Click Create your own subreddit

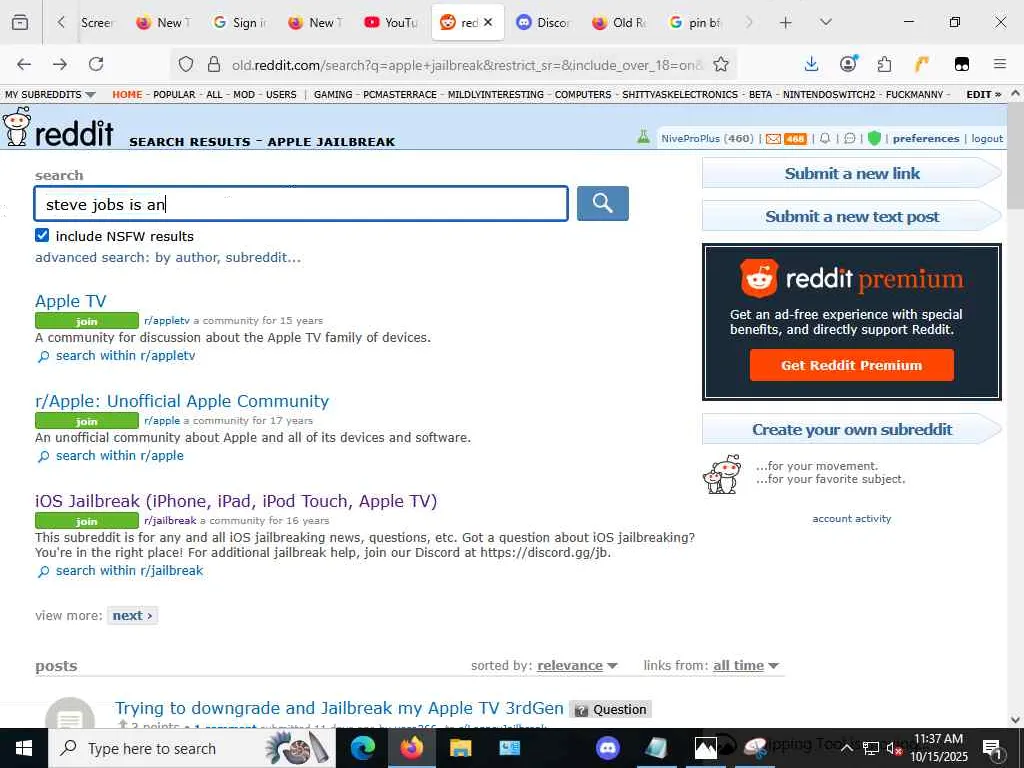pyautogui.click(x=852, y=430)
